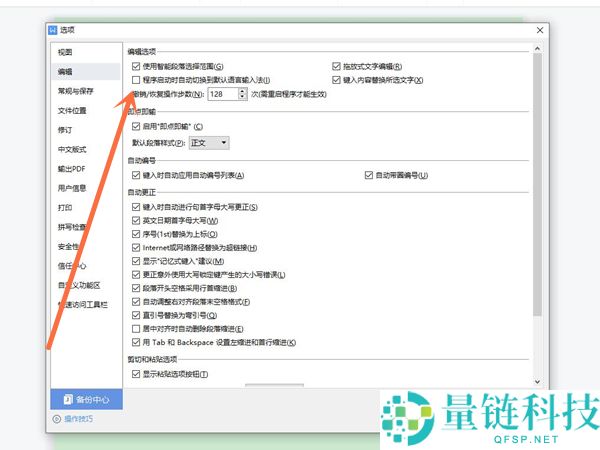600x450 pixels.
Task: Uncheck Internet或网络路径替换为超链接 option
Action: click(137, 247)
